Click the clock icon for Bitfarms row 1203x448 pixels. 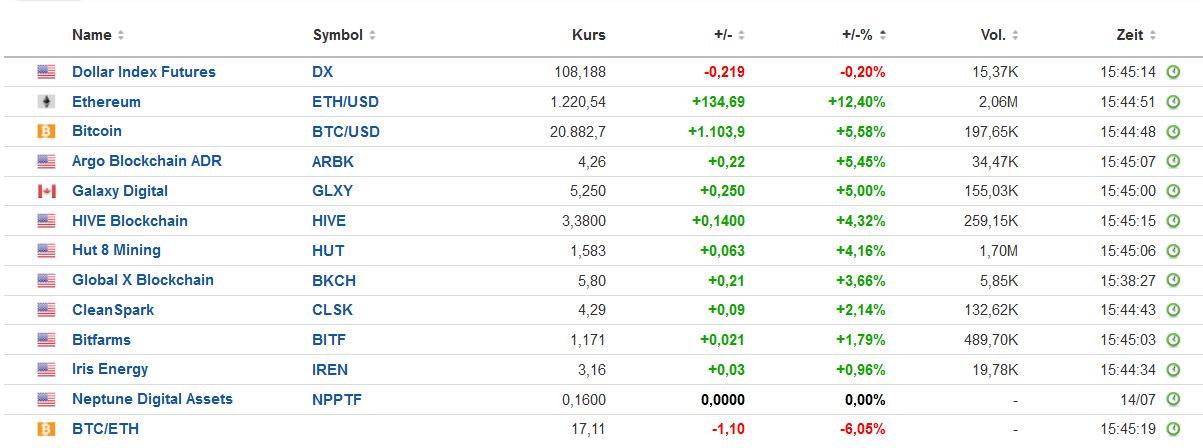(1173, 340)
